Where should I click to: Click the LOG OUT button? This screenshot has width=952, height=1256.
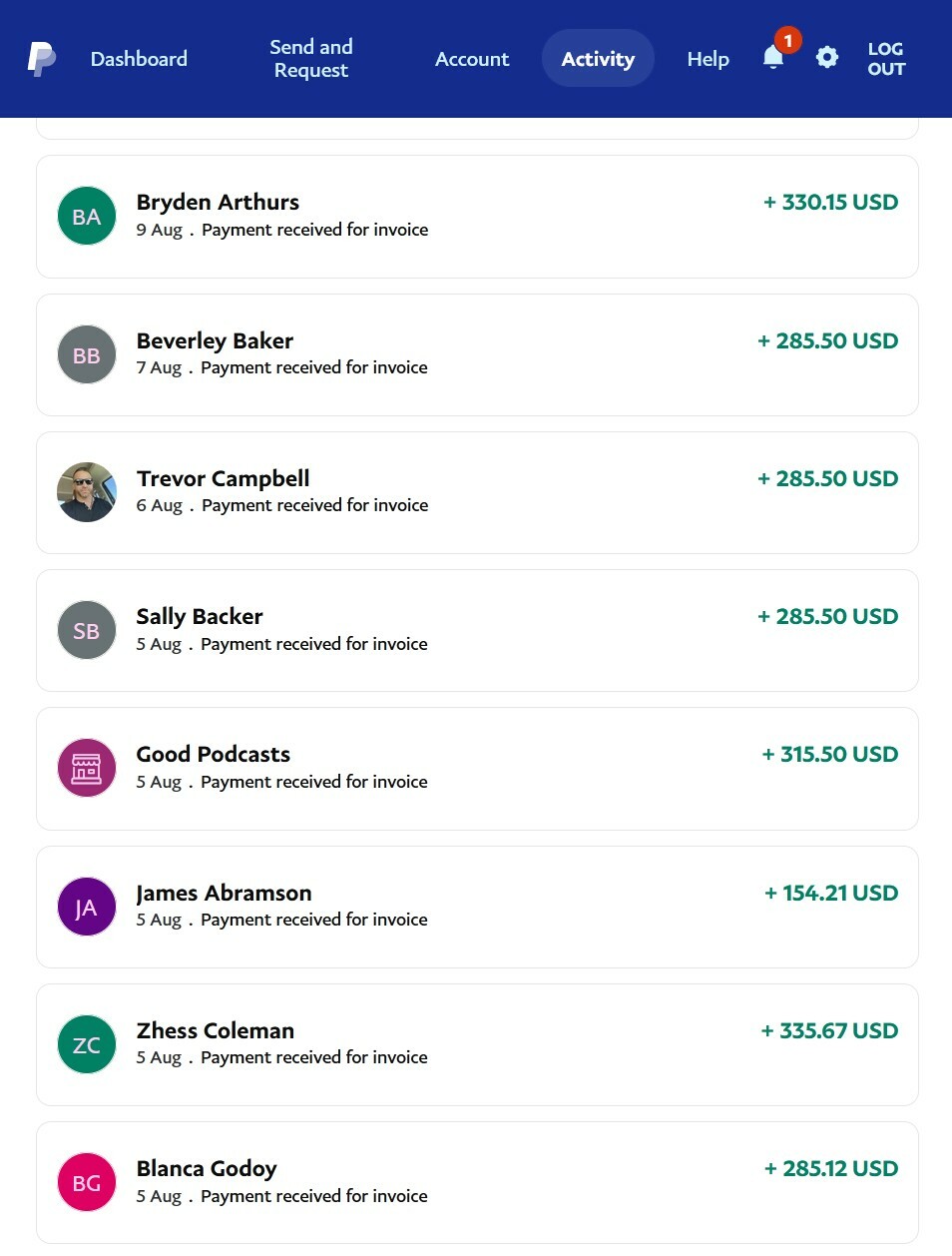pyautogui.click(x=885, y=59)
